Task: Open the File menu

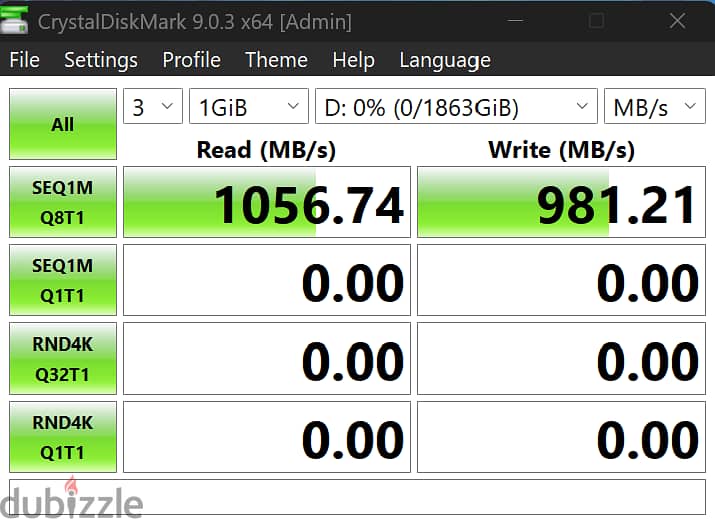Action: (25, 60)
